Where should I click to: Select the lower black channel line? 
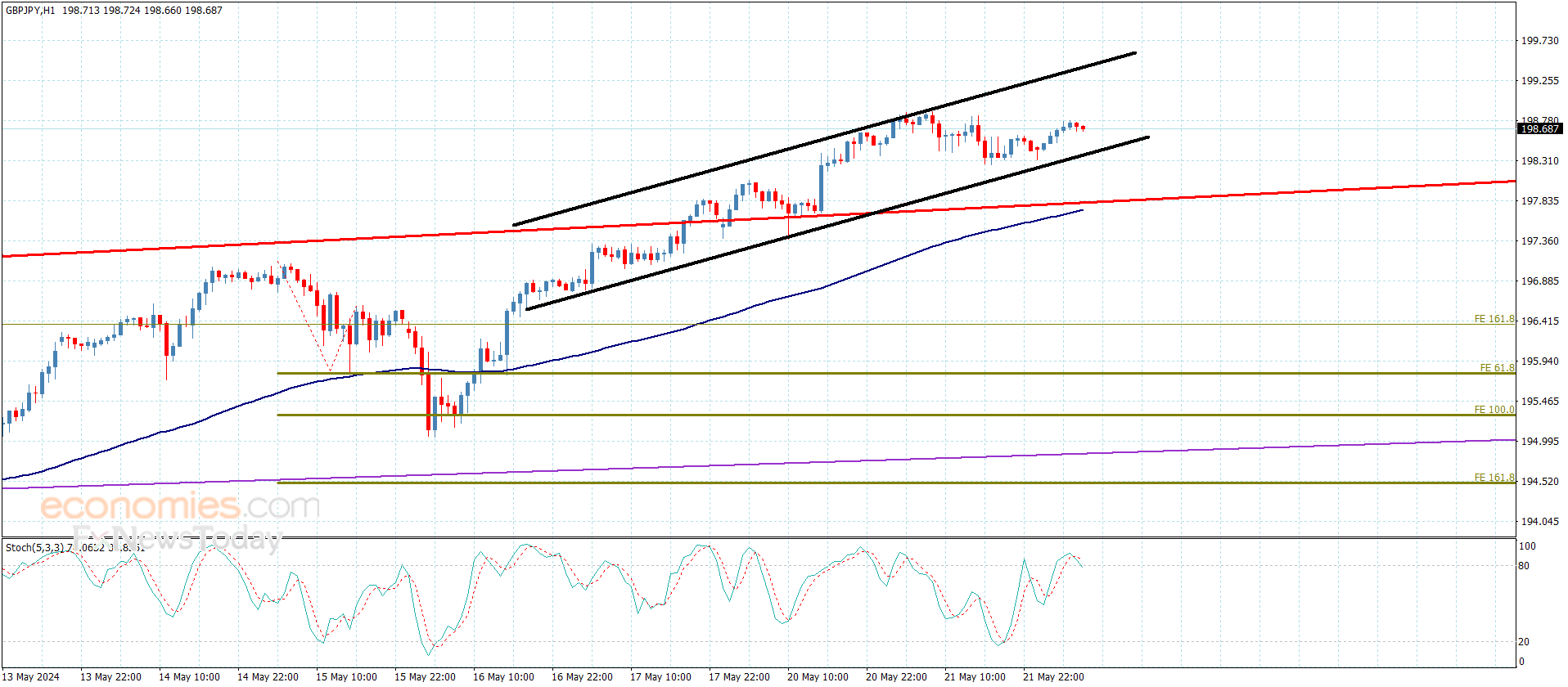click(836, 223)
